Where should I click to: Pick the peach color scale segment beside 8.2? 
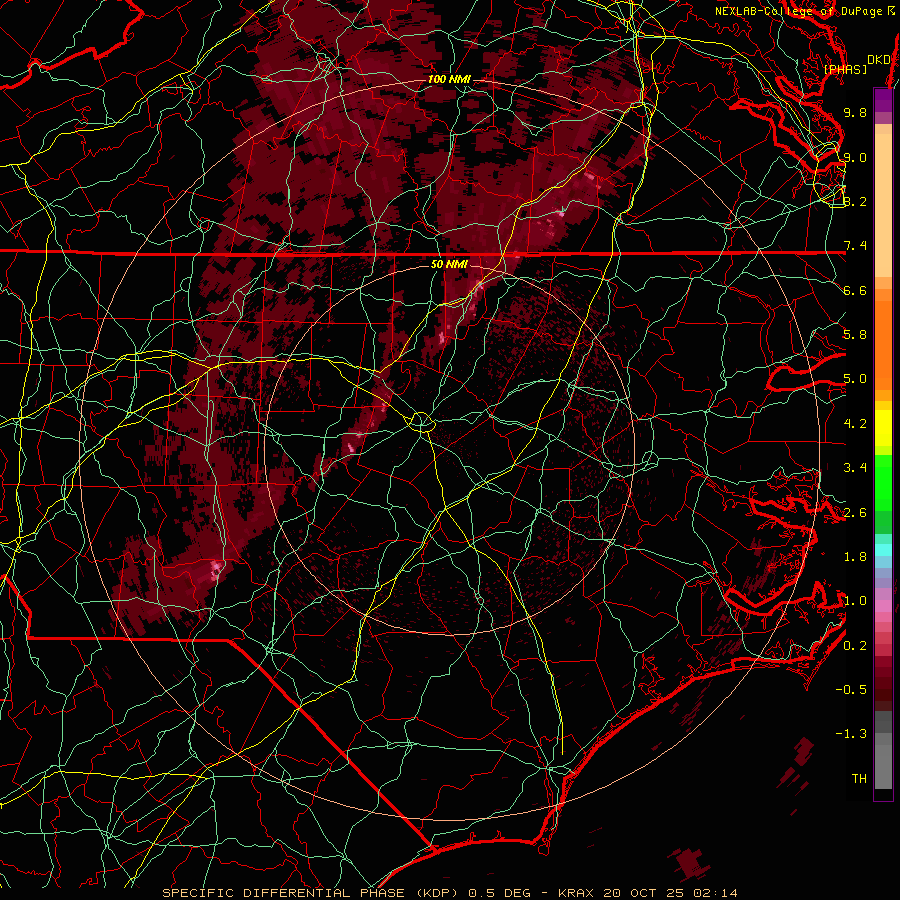point(883,205)
